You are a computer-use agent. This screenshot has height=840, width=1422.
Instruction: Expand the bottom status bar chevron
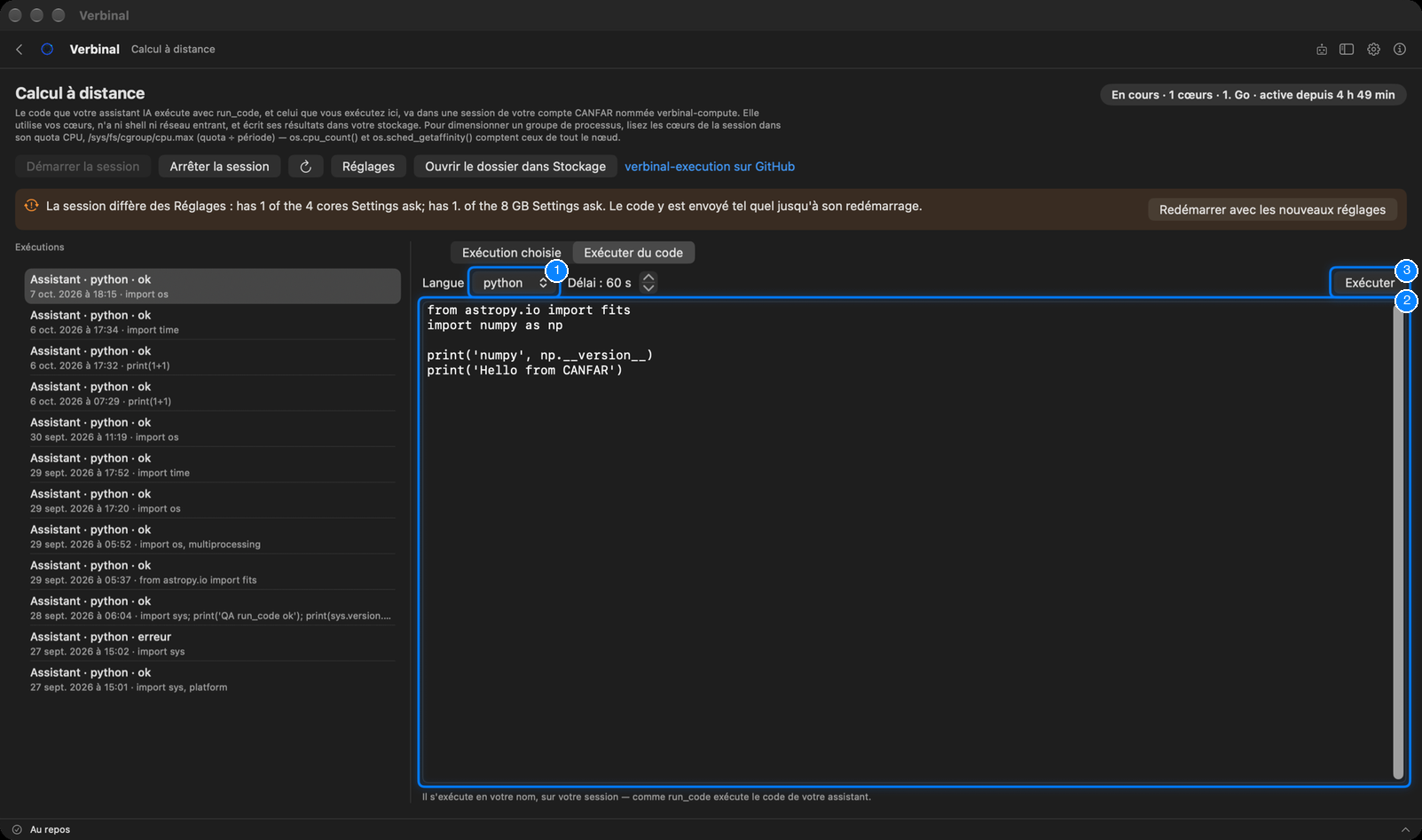(1405, 829)
